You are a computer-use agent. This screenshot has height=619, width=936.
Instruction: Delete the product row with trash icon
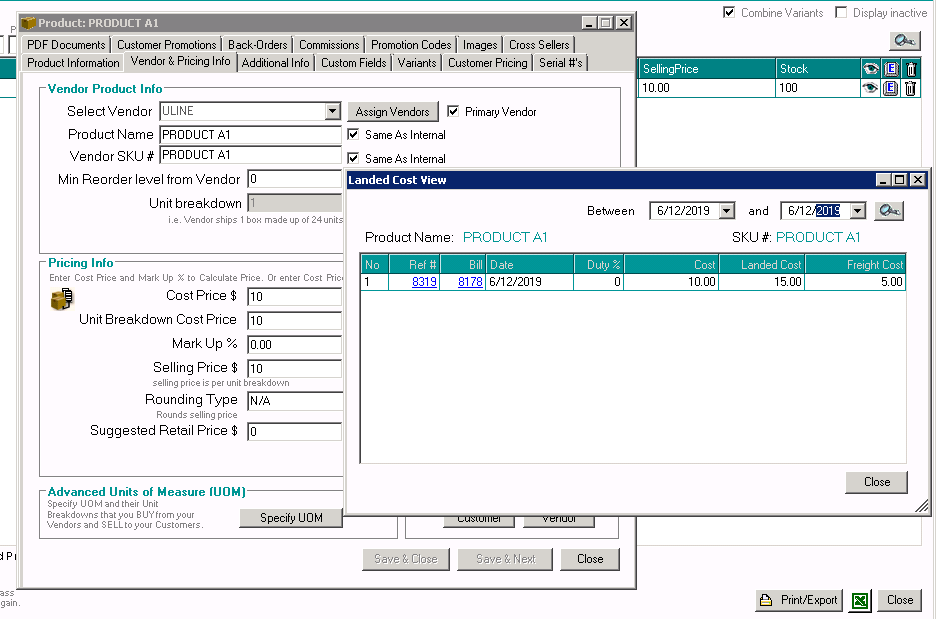click(x=911, y=88)
